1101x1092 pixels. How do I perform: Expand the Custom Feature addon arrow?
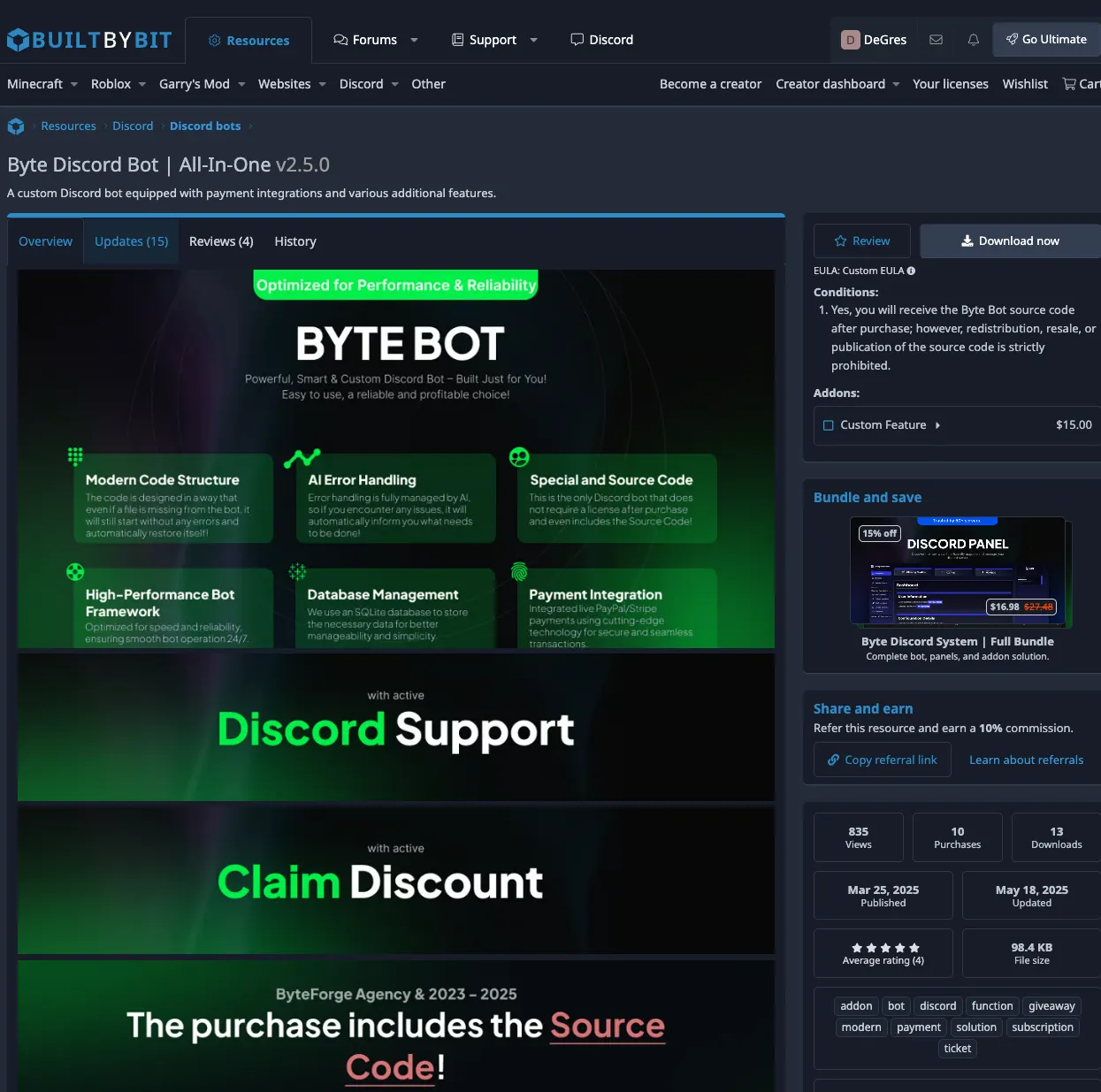[937, 425]
